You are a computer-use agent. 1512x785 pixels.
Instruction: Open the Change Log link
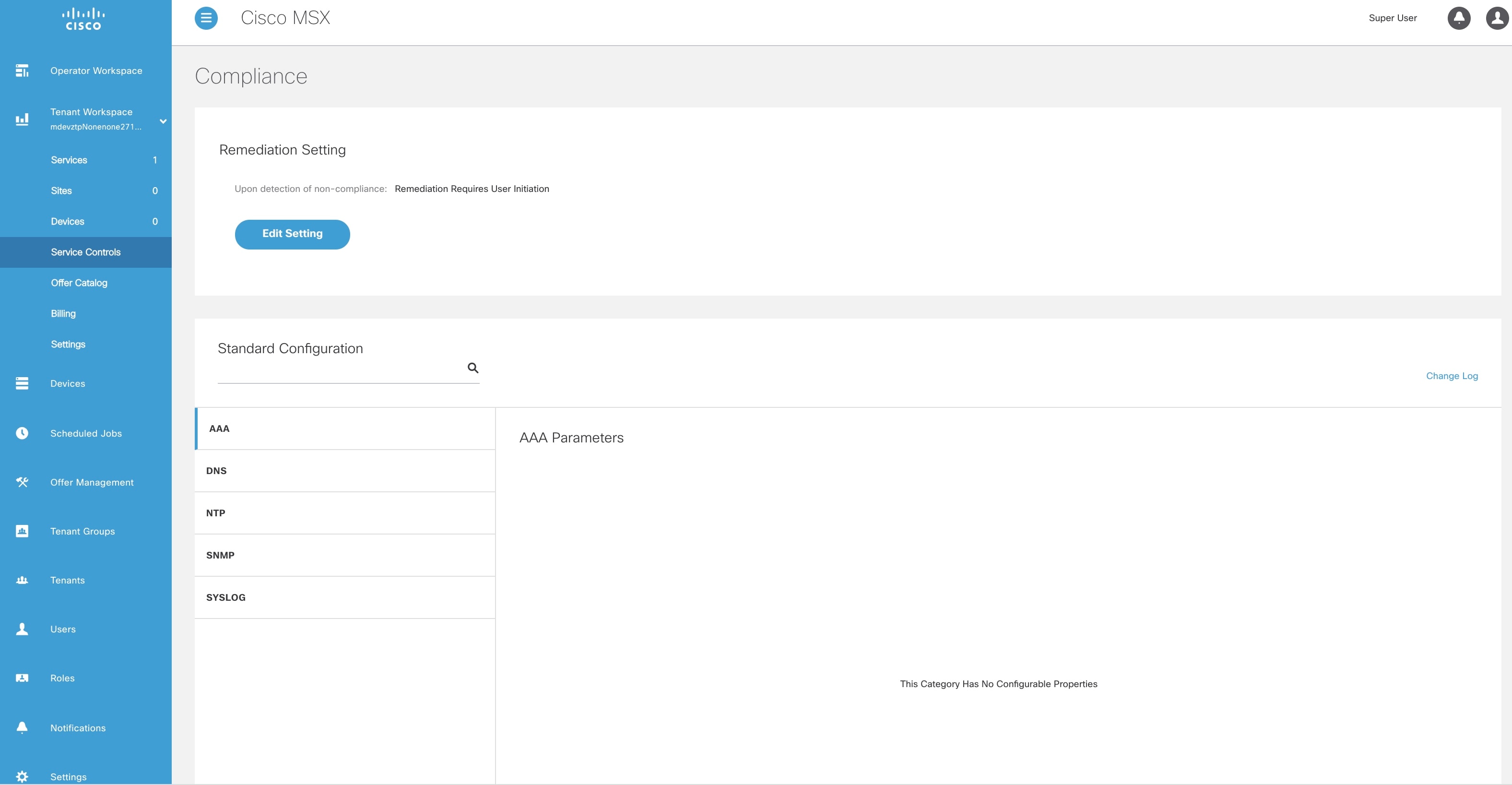[1452, 376]
